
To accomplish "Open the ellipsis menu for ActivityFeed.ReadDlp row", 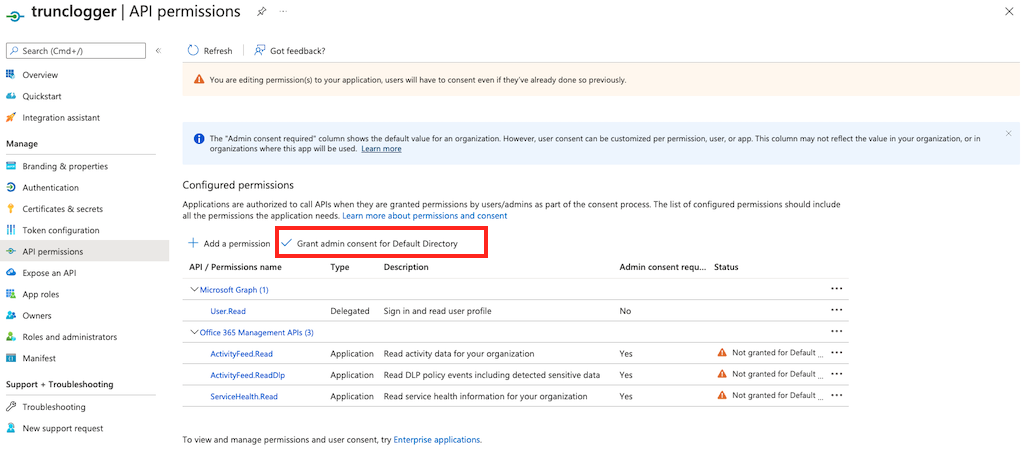I will pyautogui.click(x=837, y=374).
